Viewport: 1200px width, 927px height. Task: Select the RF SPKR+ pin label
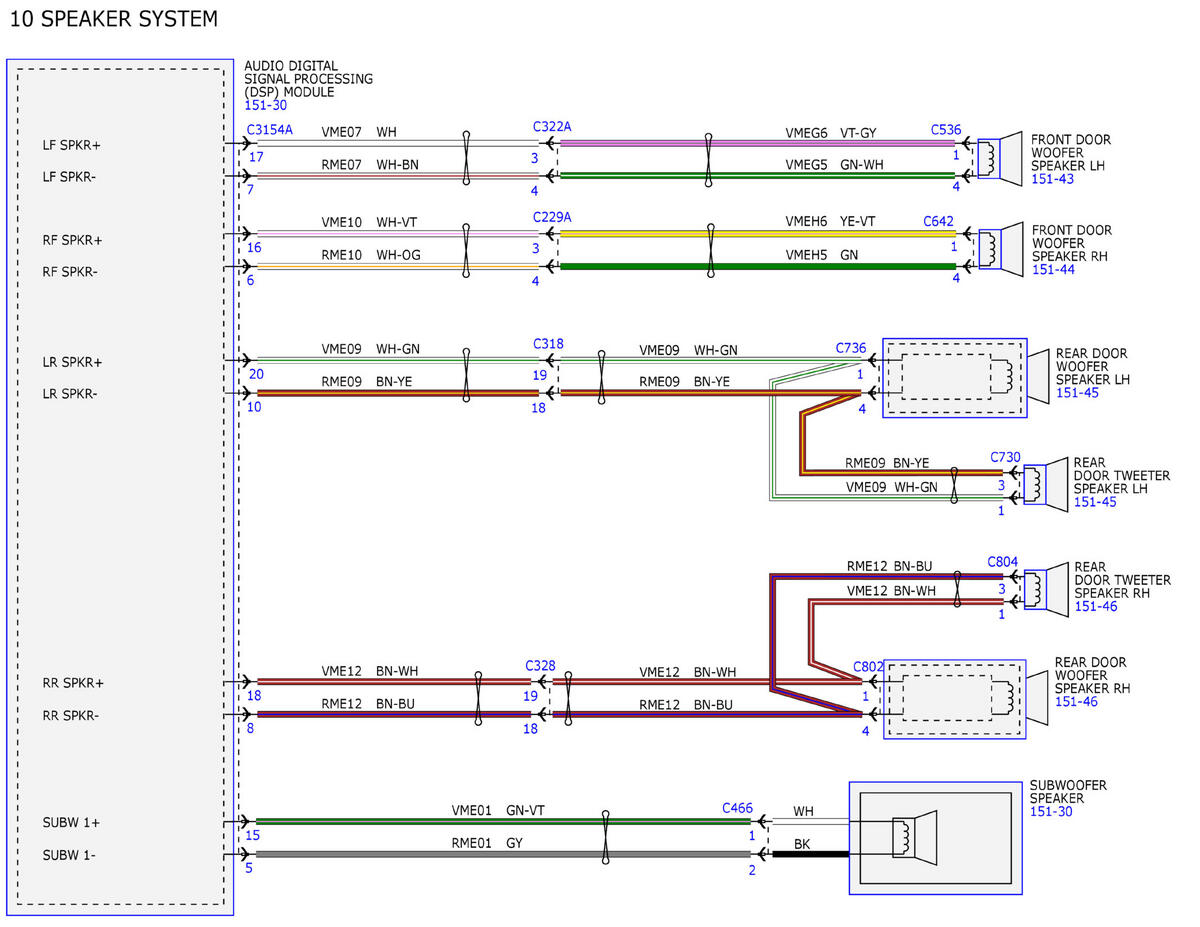(72, 240)
